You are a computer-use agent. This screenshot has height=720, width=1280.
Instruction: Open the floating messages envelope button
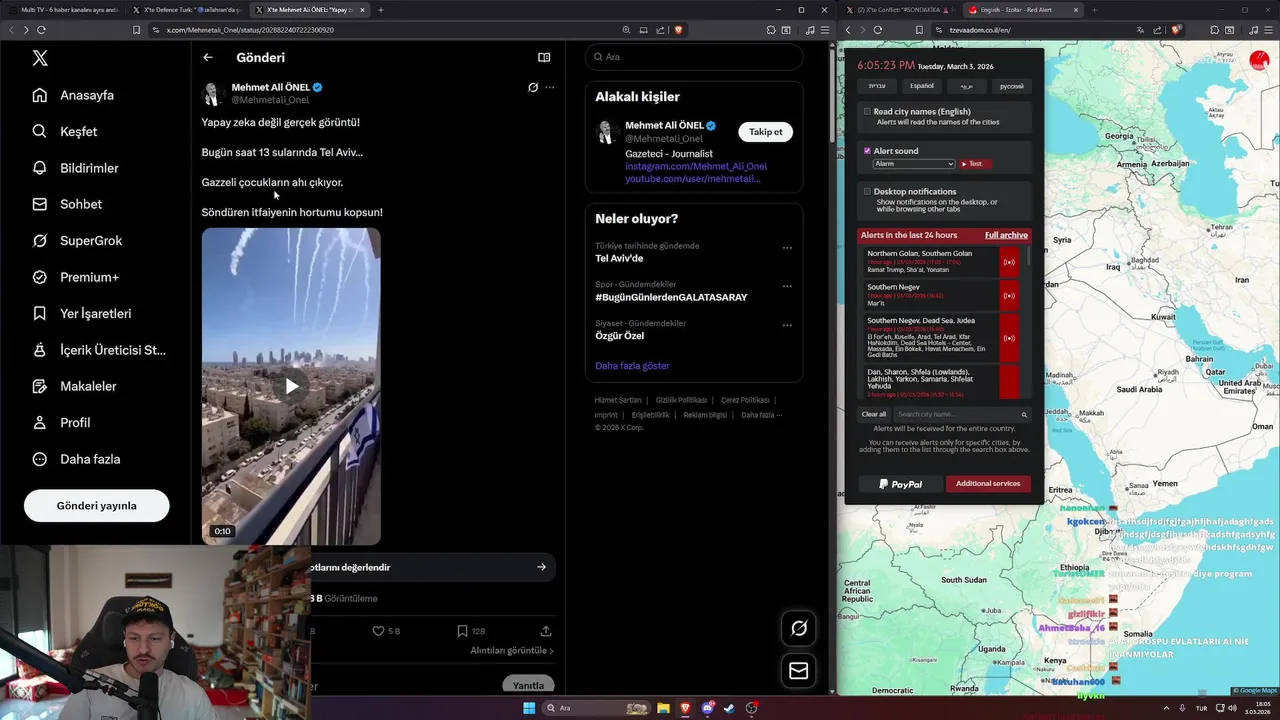click(798, 671)
